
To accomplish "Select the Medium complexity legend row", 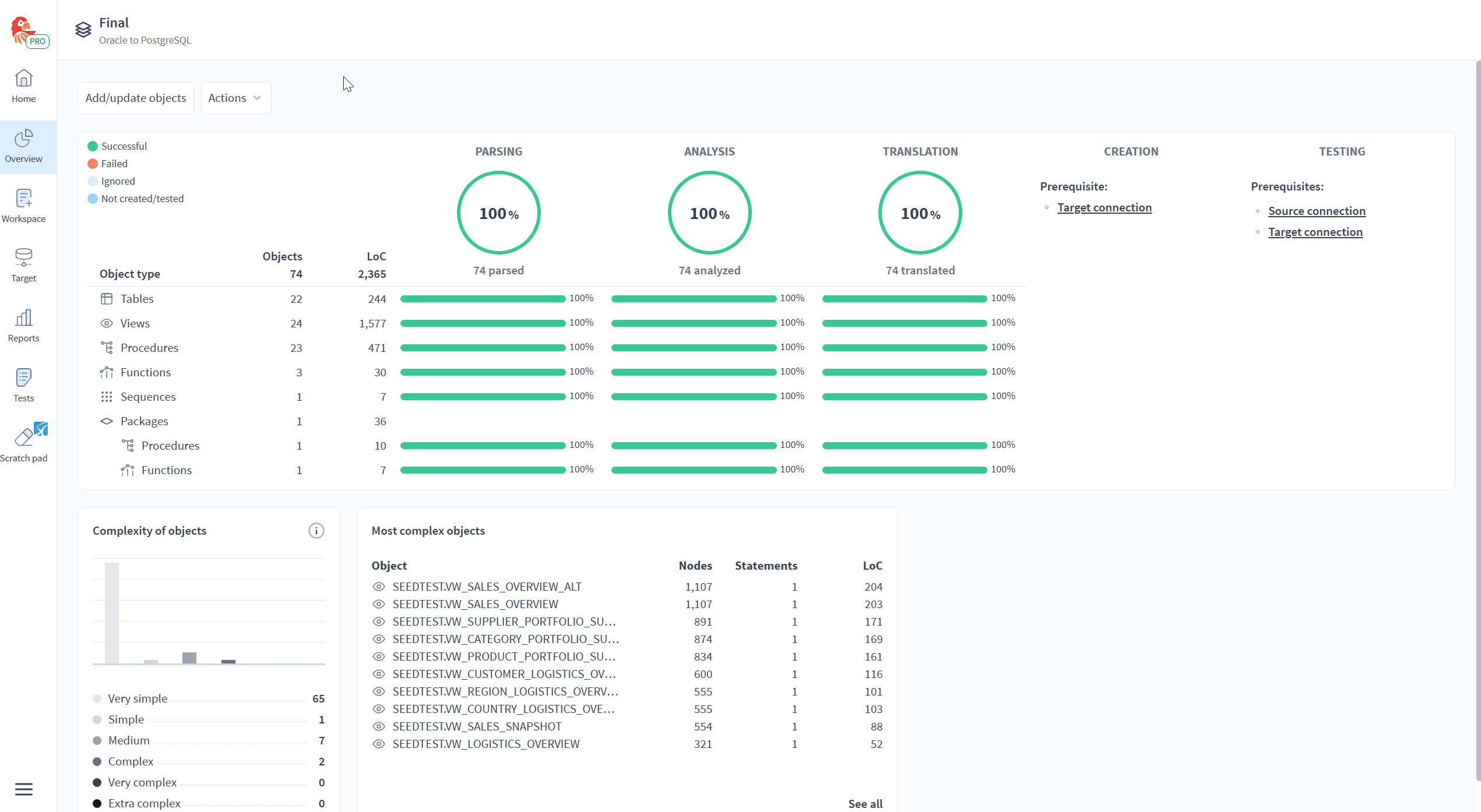I will 209,740.
